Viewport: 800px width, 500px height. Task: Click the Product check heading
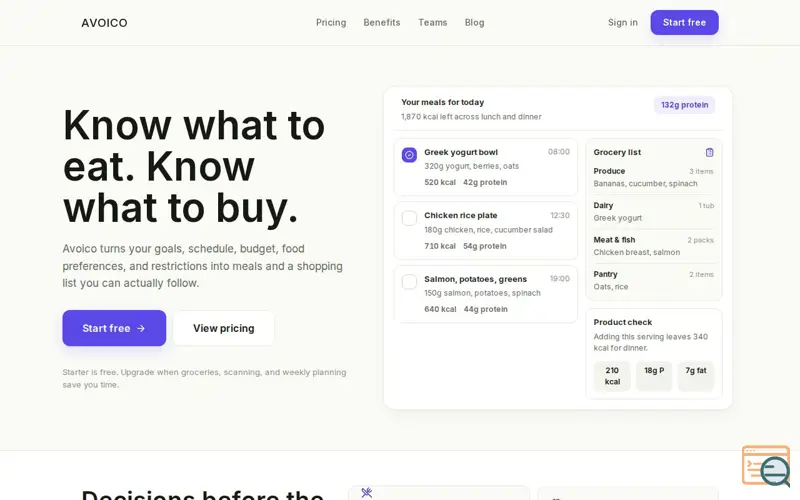point(622,322)
